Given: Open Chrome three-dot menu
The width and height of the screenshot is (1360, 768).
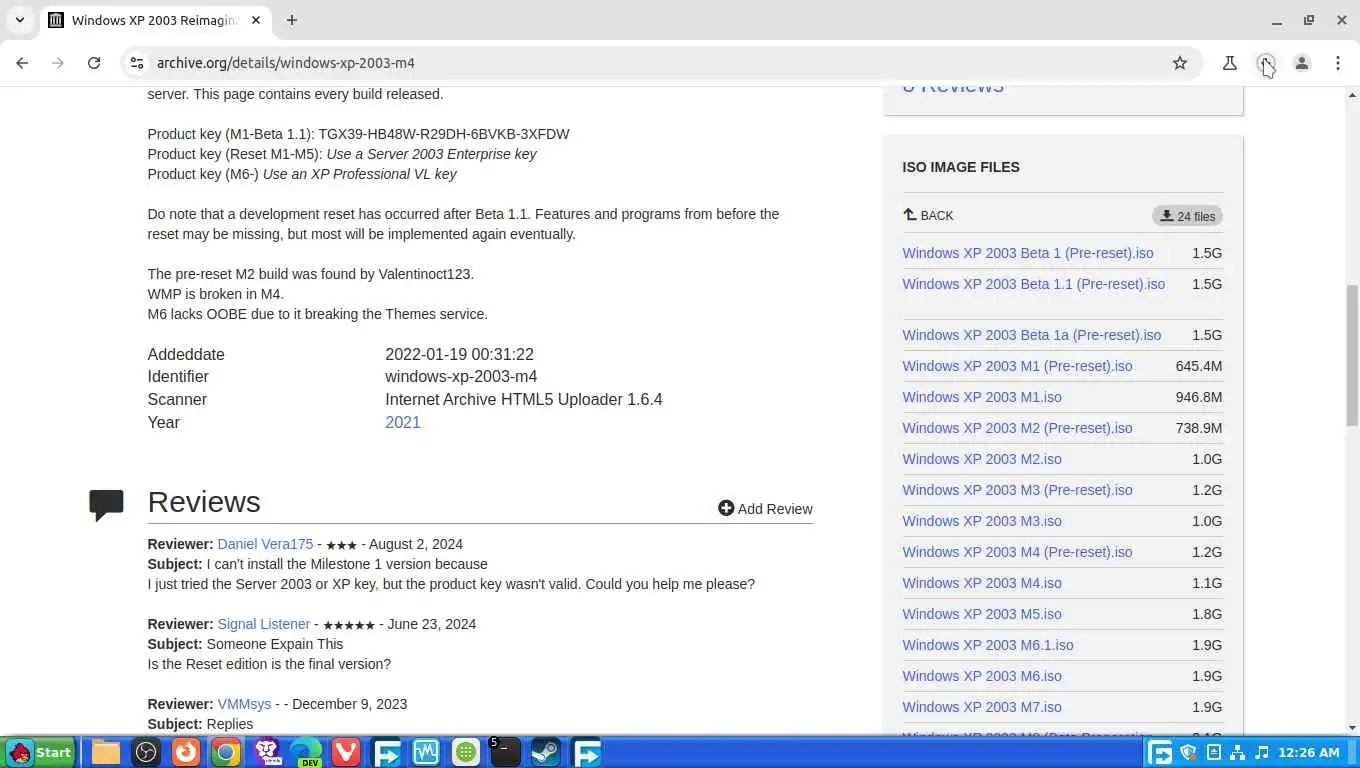Looking at the screenshot, I should [1338, 63].
